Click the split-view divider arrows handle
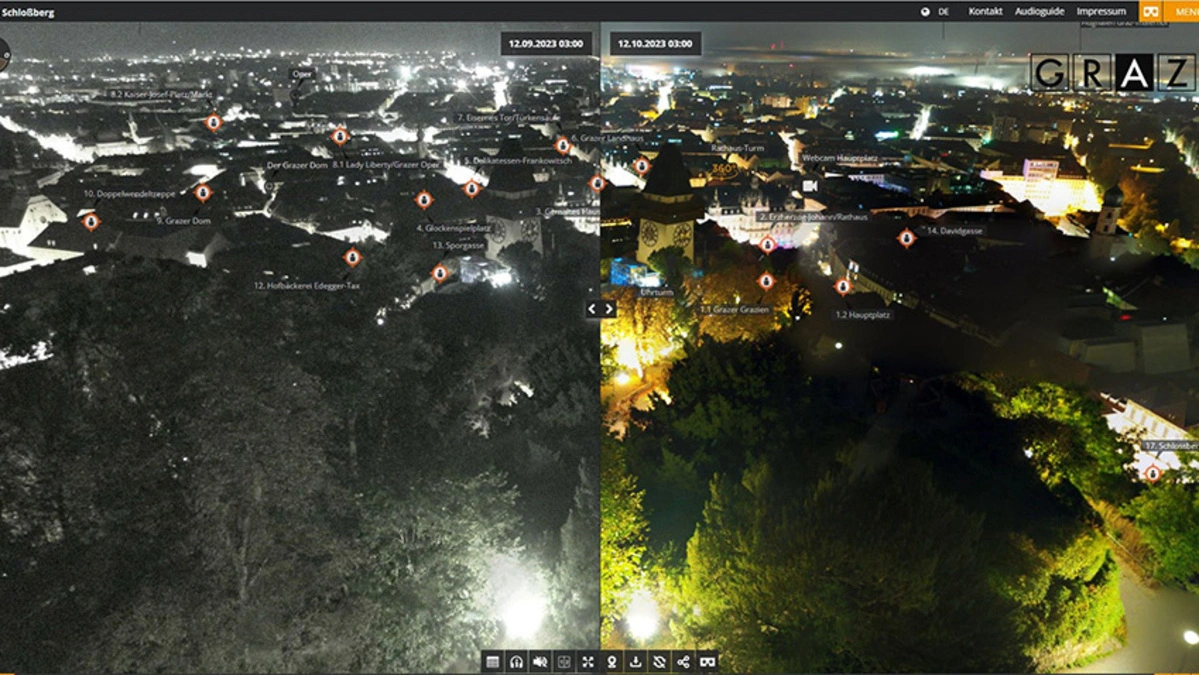Viewport: 1199px width, 675px height. coord(600,309)
